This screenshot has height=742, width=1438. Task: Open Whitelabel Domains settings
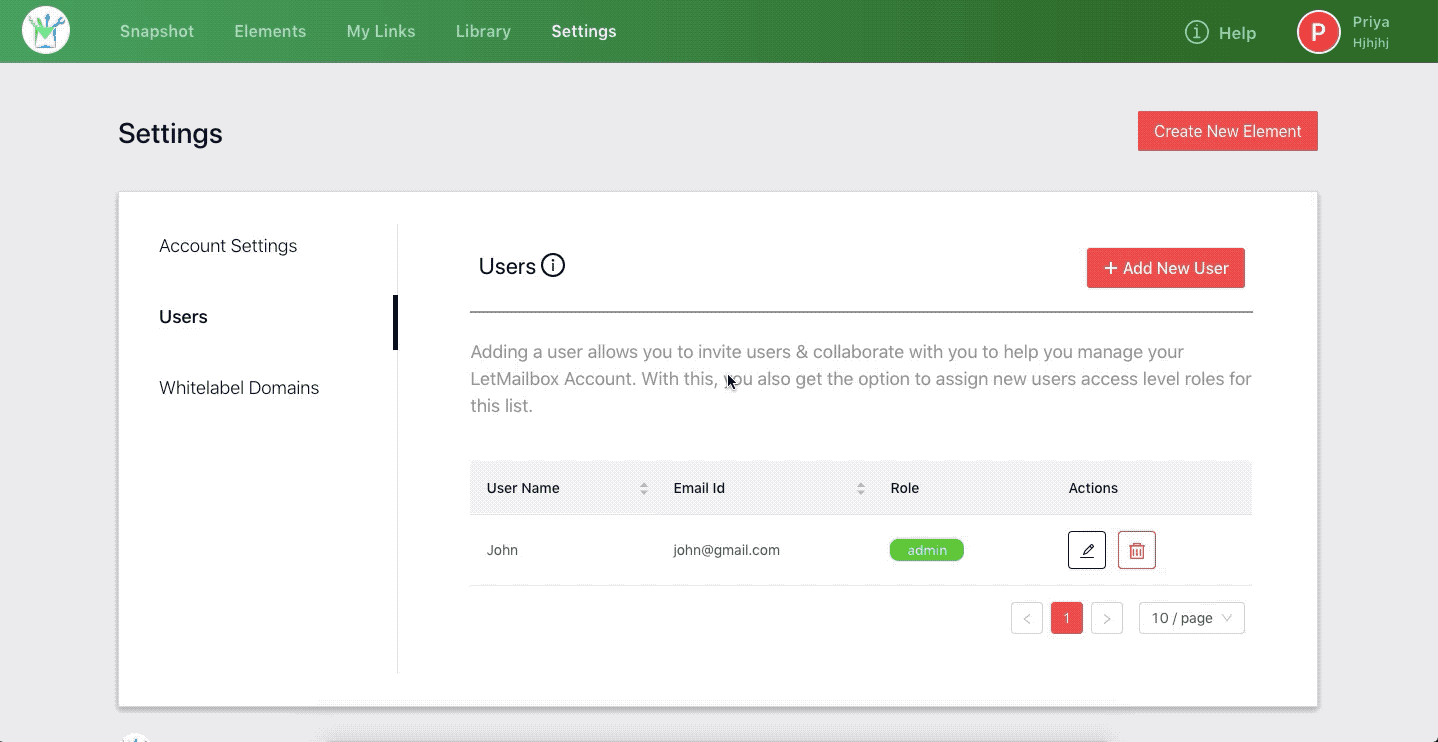point(239,388)
